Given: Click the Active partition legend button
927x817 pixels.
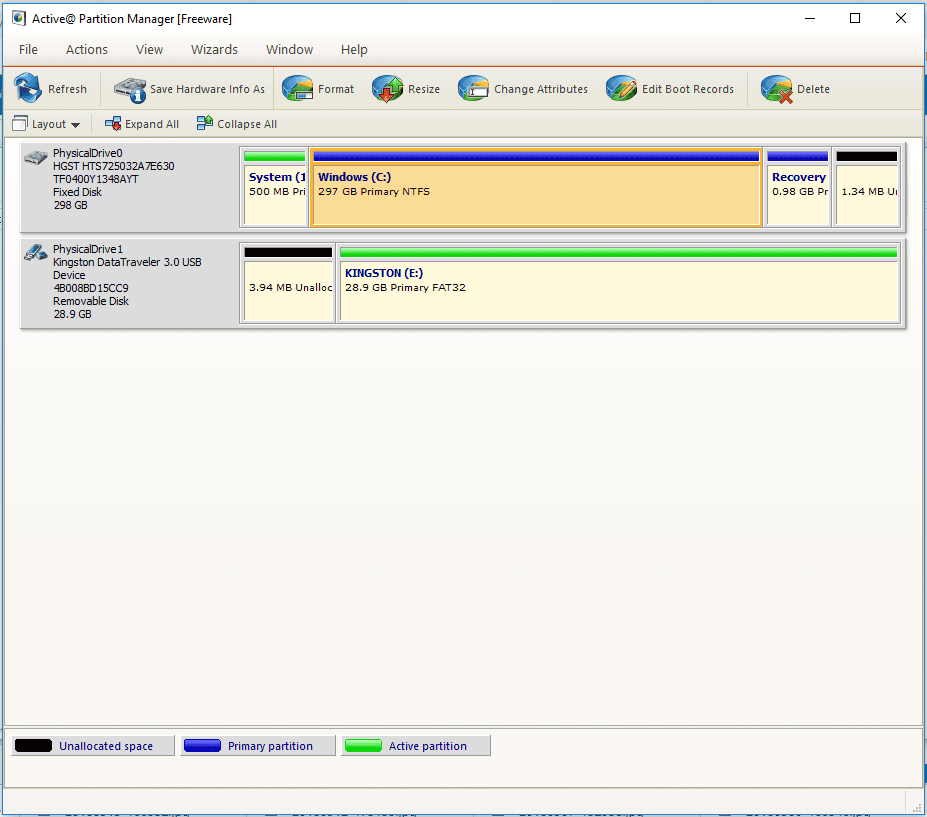Looking at the screenshot, I should pyautogui.click(x=416, y=746).
